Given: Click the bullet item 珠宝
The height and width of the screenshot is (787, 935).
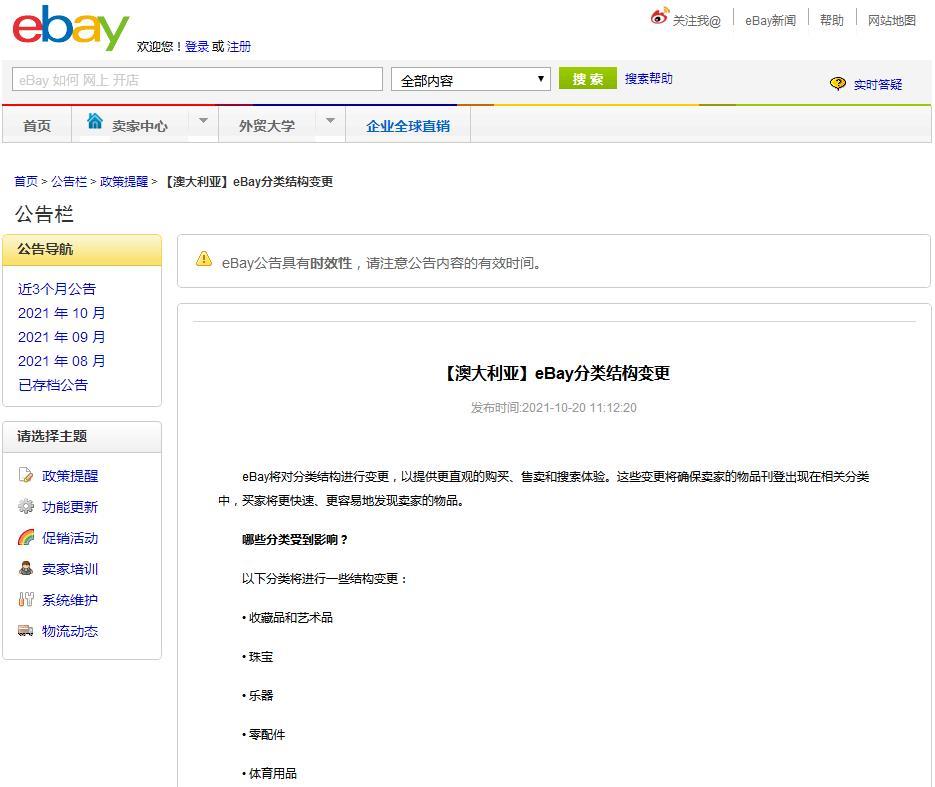Looking at the screenshot, I should coord(261,656).
